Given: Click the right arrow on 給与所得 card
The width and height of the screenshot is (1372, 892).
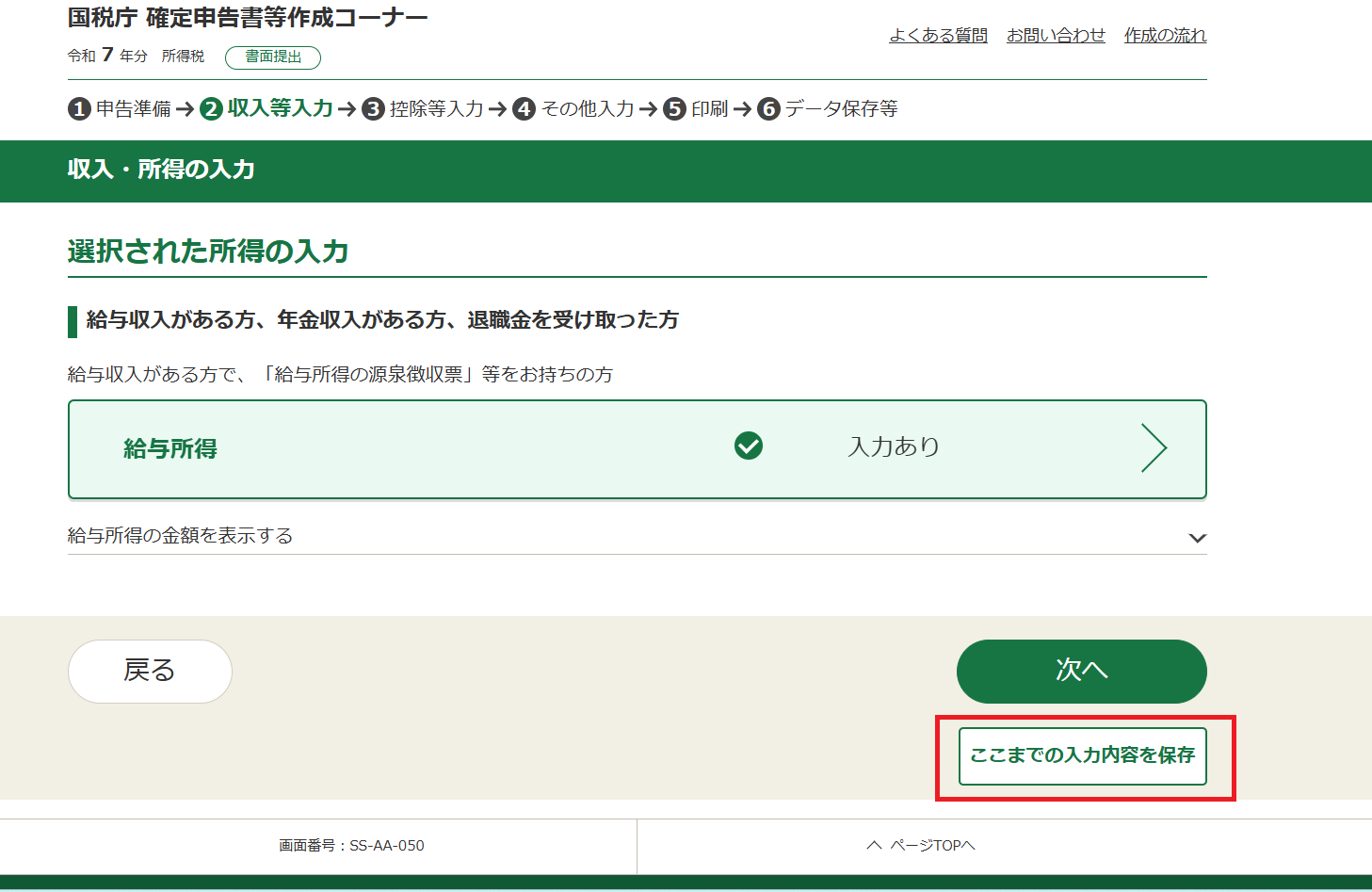Looking at the screenshot, I should (x=1154, y=447).
